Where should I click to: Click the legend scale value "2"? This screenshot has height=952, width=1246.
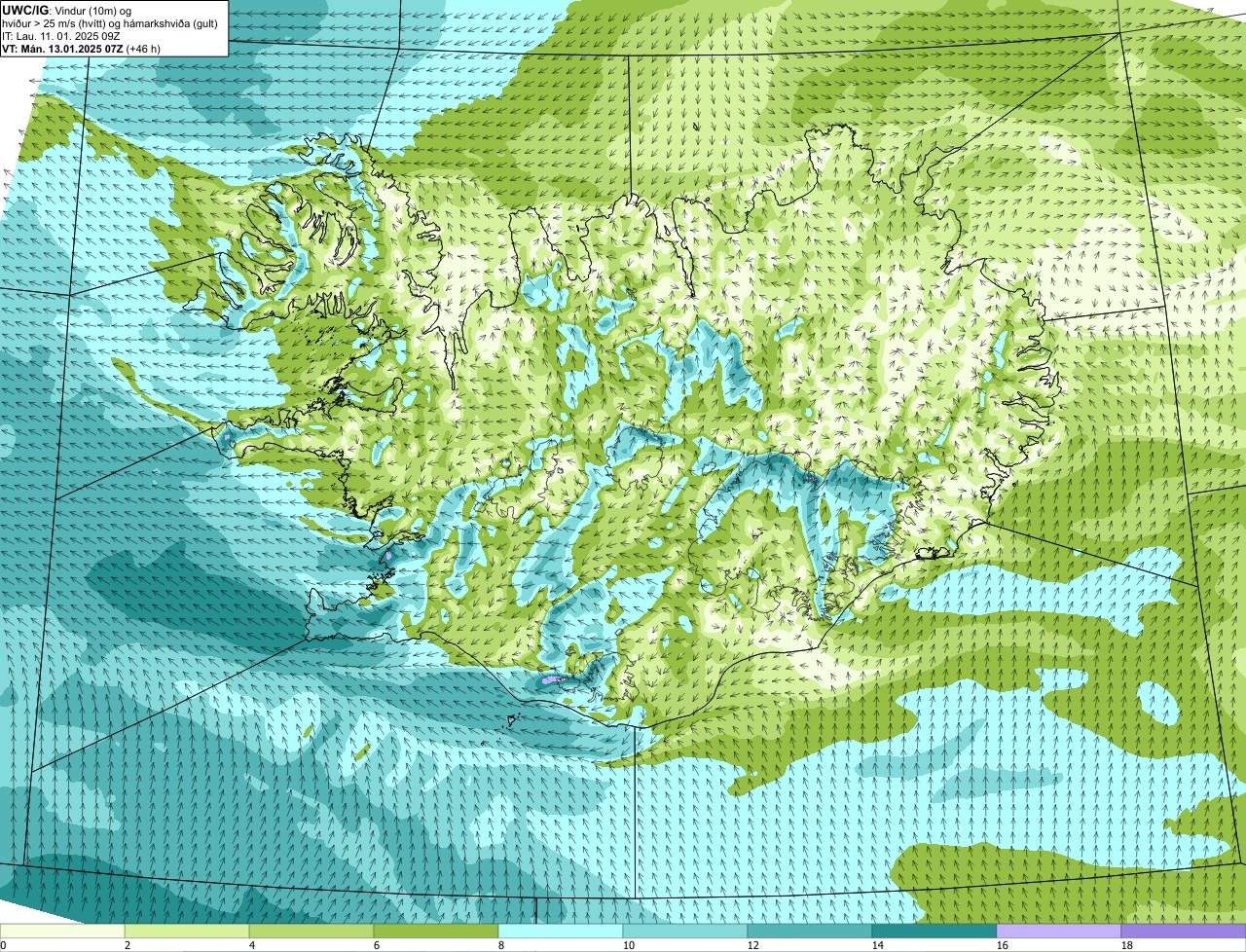click(128, 945)
